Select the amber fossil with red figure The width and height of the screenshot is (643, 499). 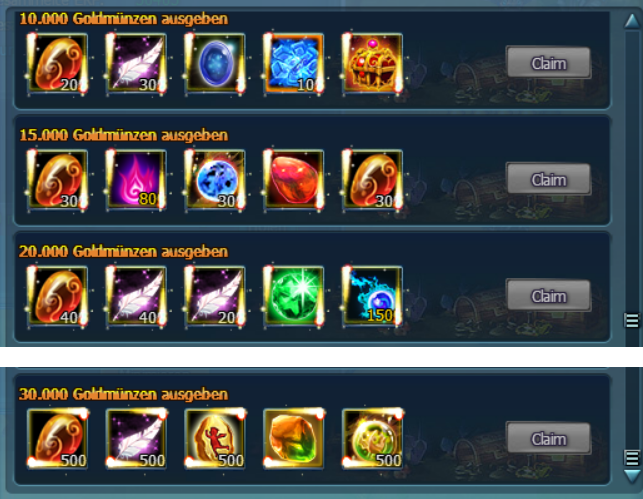click(215, 438)
